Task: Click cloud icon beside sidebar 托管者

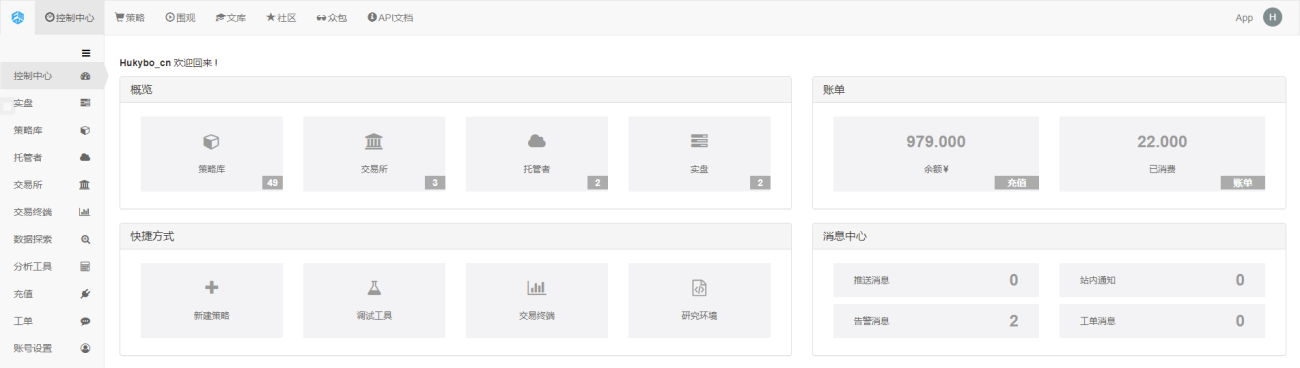Action: [86, 157]
